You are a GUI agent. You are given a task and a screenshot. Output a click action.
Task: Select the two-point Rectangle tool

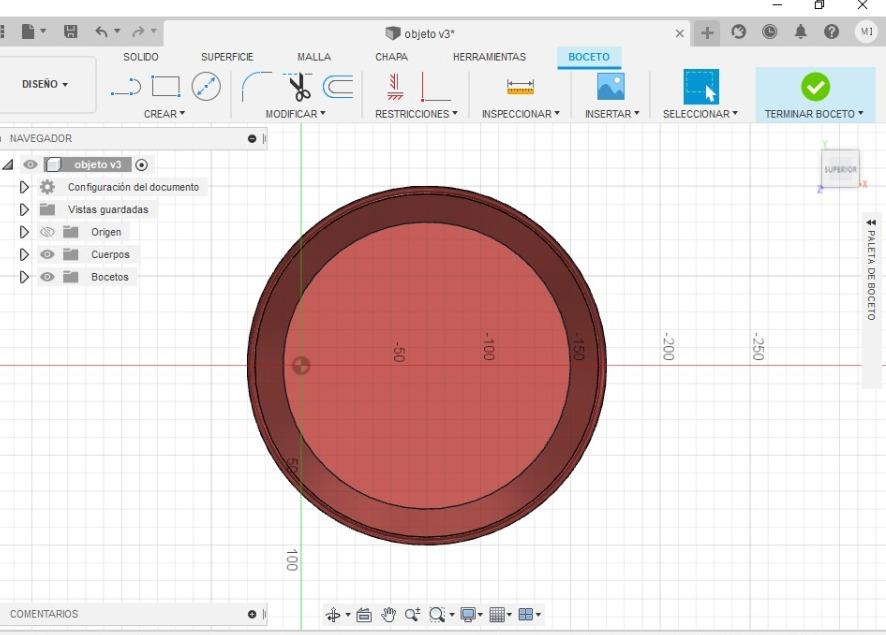(x=166, y=86)
